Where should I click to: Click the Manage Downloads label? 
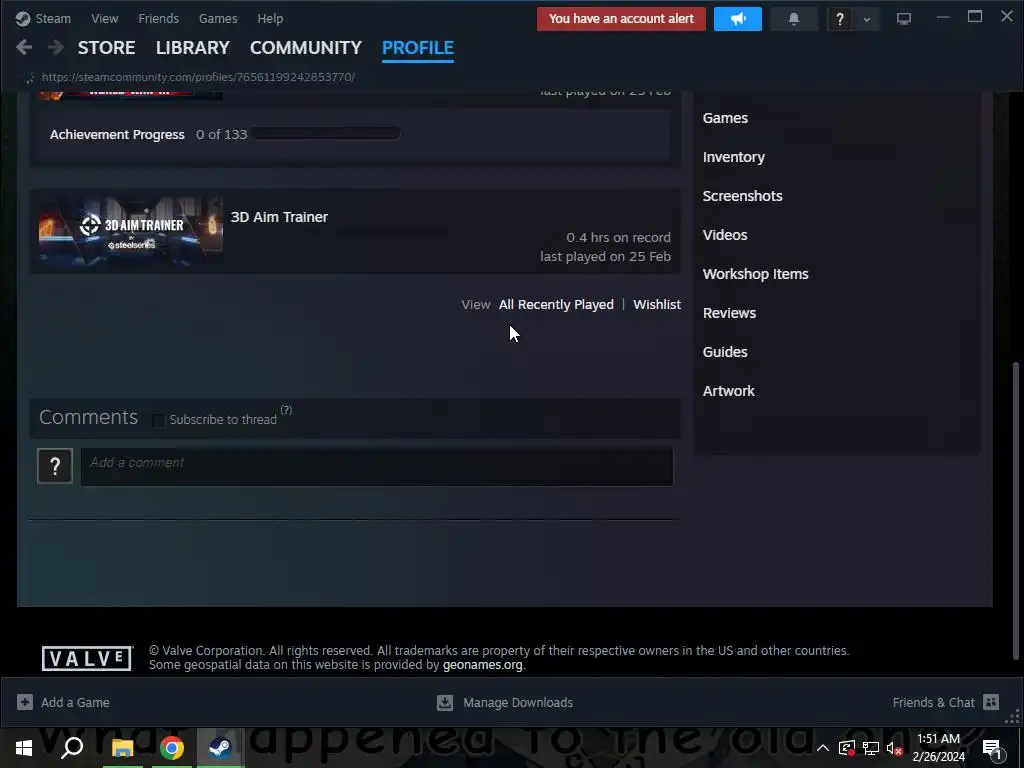(x=518, y=703)
